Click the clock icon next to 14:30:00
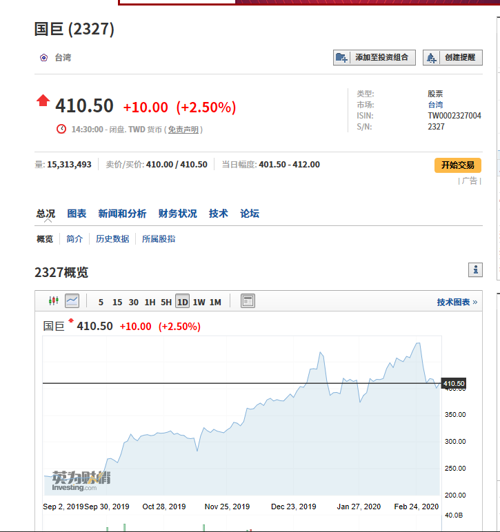 click(x=61, y=129)
